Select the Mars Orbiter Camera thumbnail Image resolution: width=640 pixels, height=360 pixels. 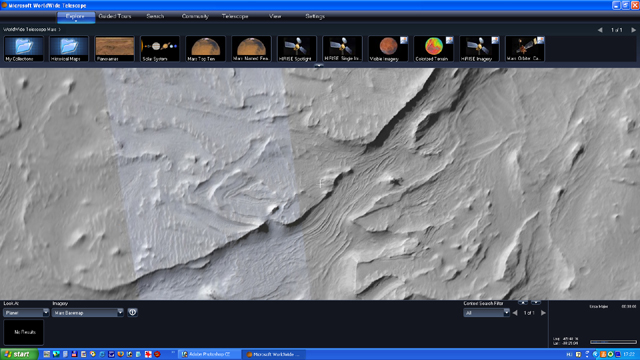pos(525,49)
